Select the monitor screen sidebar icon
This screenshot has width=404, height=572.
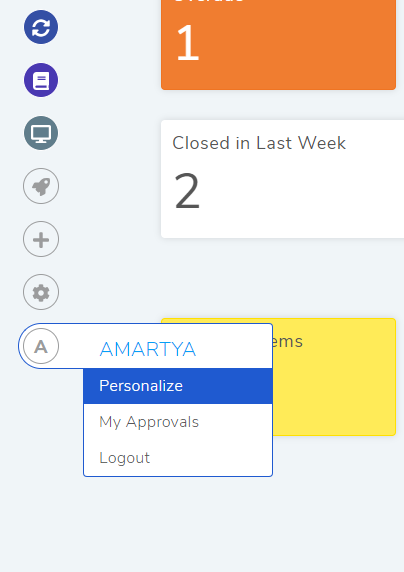pos(41,133)
